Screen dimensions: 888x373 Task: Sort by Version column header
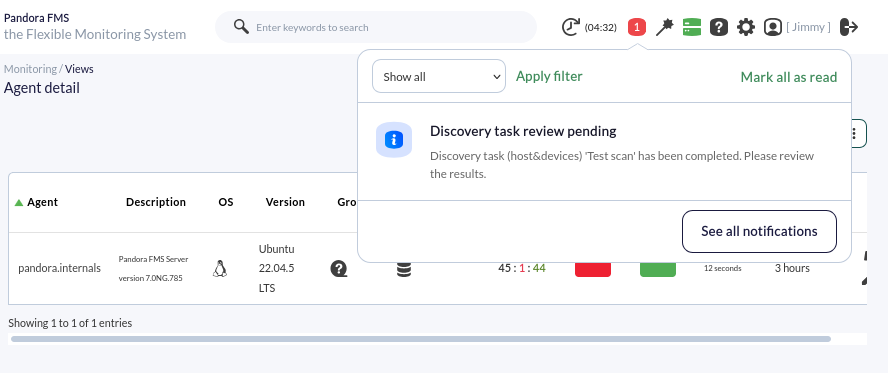[x=285, y=202]
